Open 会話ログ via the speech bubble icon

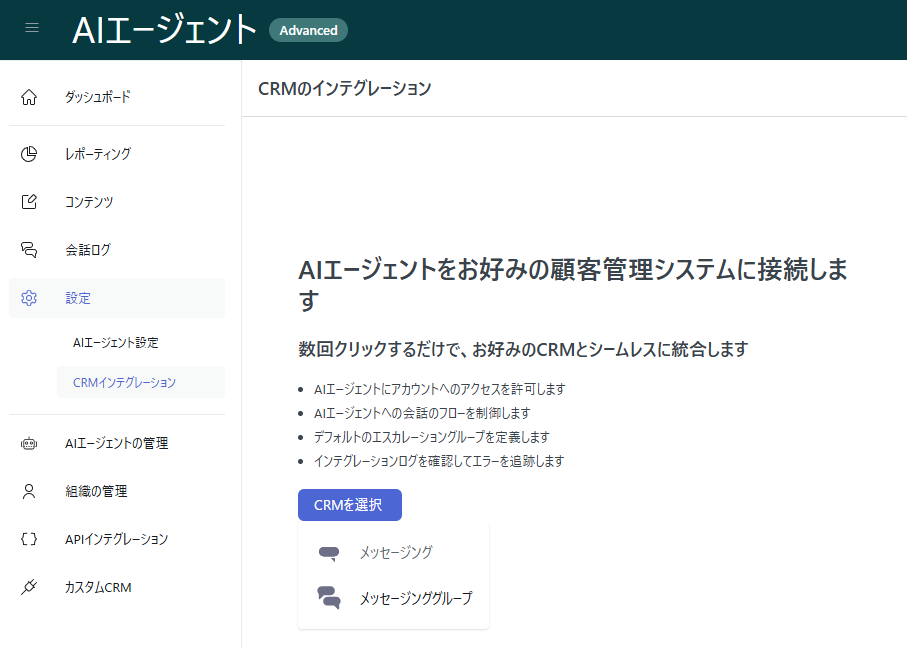click(28, 249)
